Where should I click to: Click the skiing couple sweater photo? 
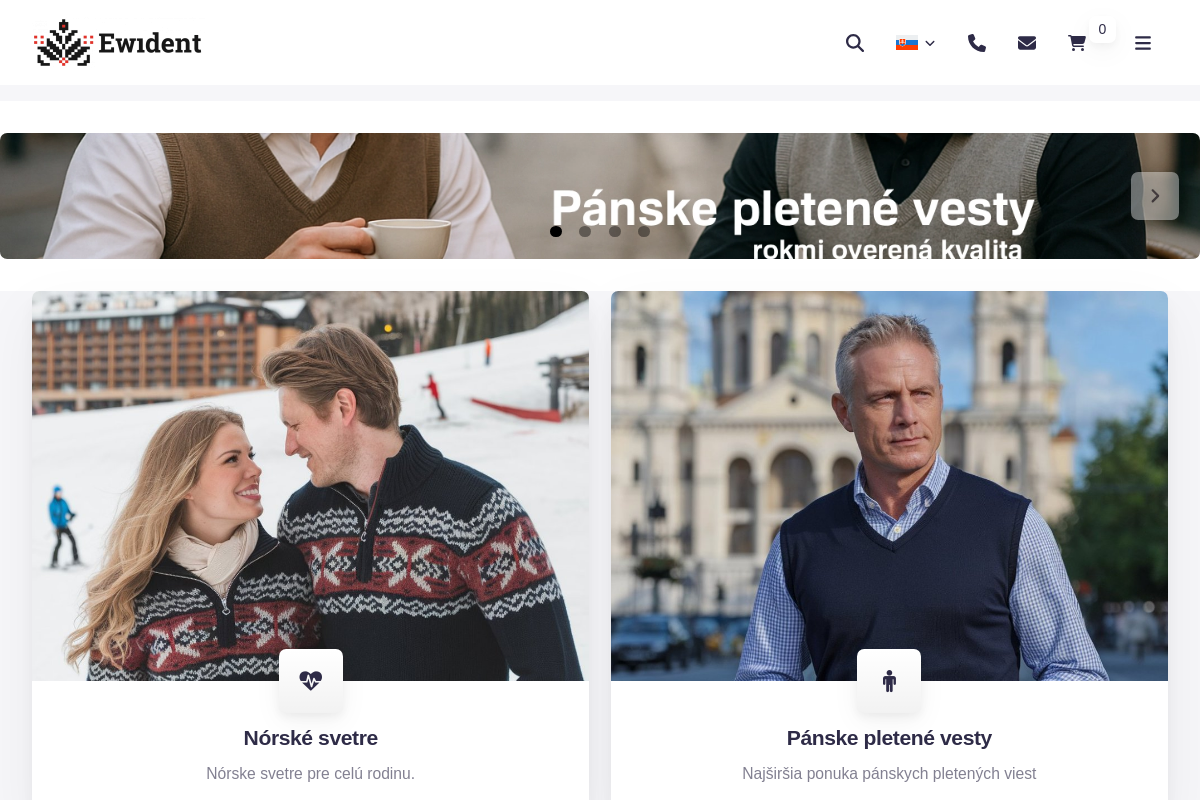(310, 470)
